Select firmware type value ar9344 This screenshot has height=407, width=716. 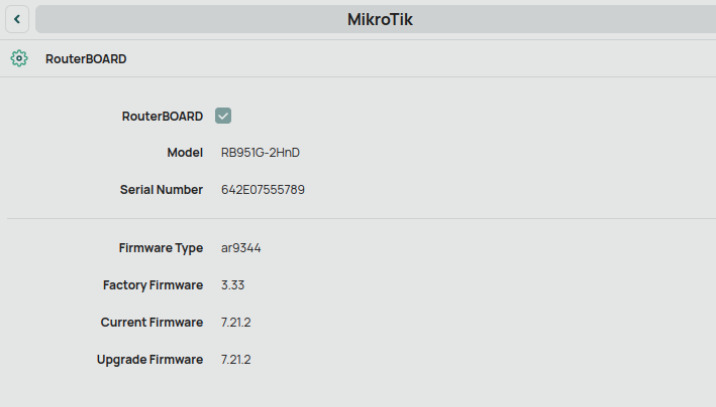pyautogui.click(x=241, y=248)
